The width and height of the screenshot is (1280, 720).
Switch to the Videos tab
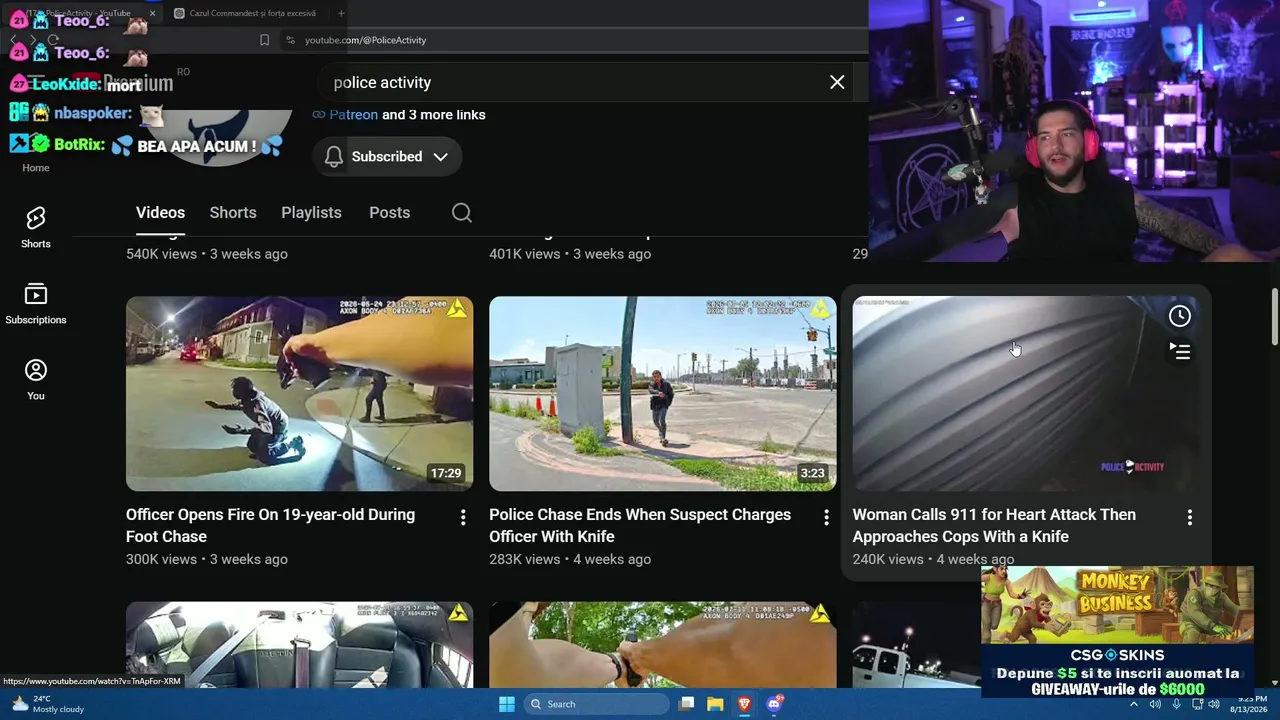(160, 212)
